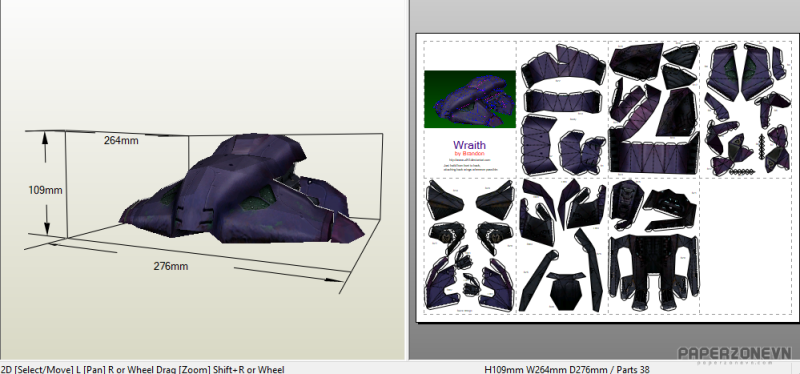Click the 264mm width dimension label
Screen dimensions: 800x374
click(x=121, y=140)
